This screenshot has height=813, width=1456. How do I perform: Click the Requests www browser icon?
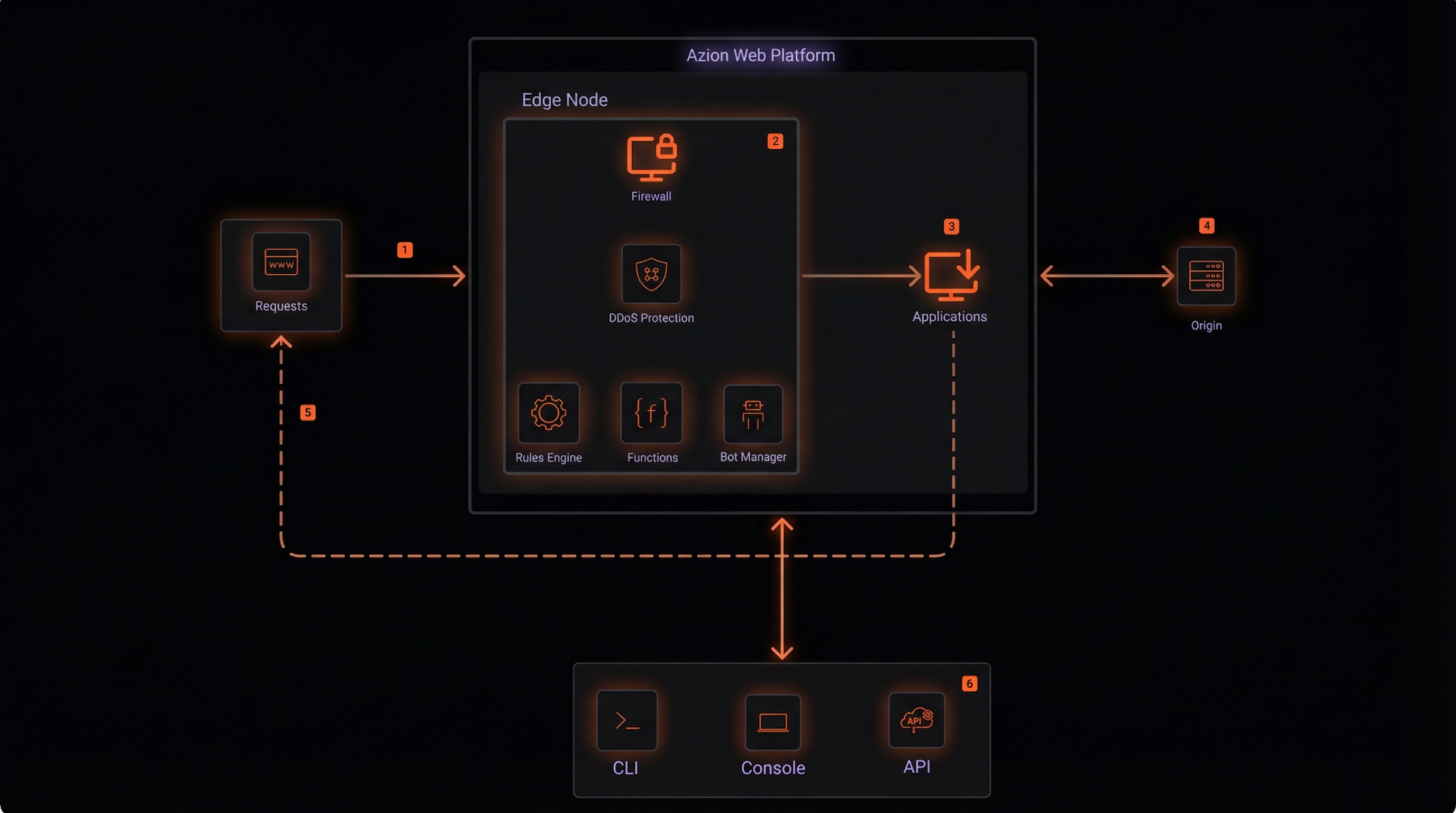pyautogui.click(x=281, y=262)
